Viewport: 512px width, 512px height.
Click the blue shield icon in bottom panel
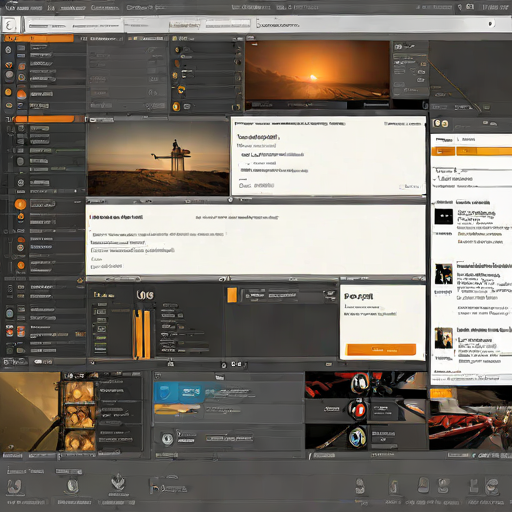[164, 392]
